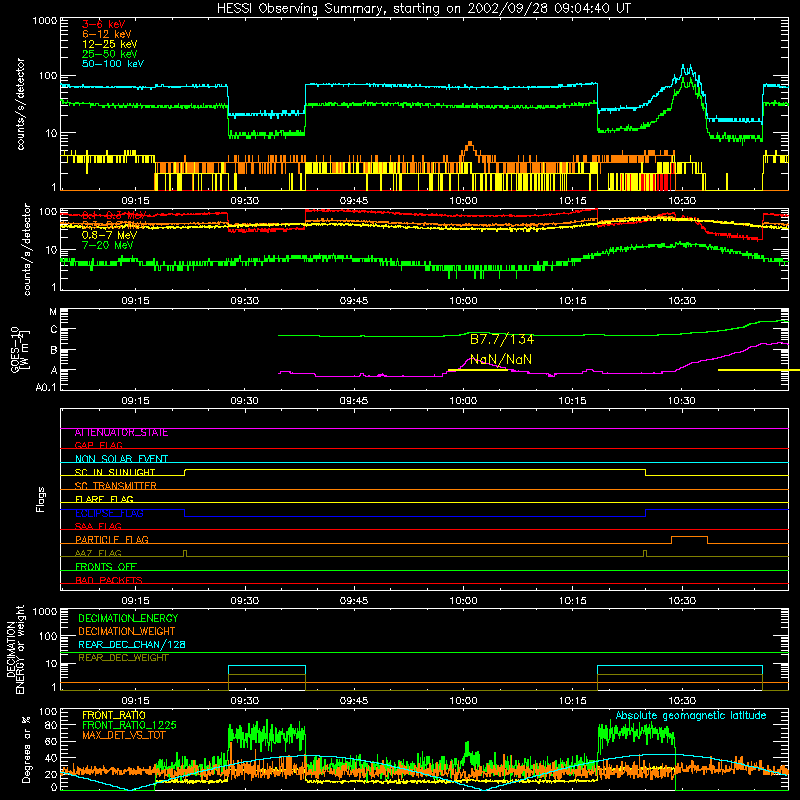Click the cyan 50-100 keV peak near 10:30
The height and width of the screenshot is (800, 800).
point(687,71)
